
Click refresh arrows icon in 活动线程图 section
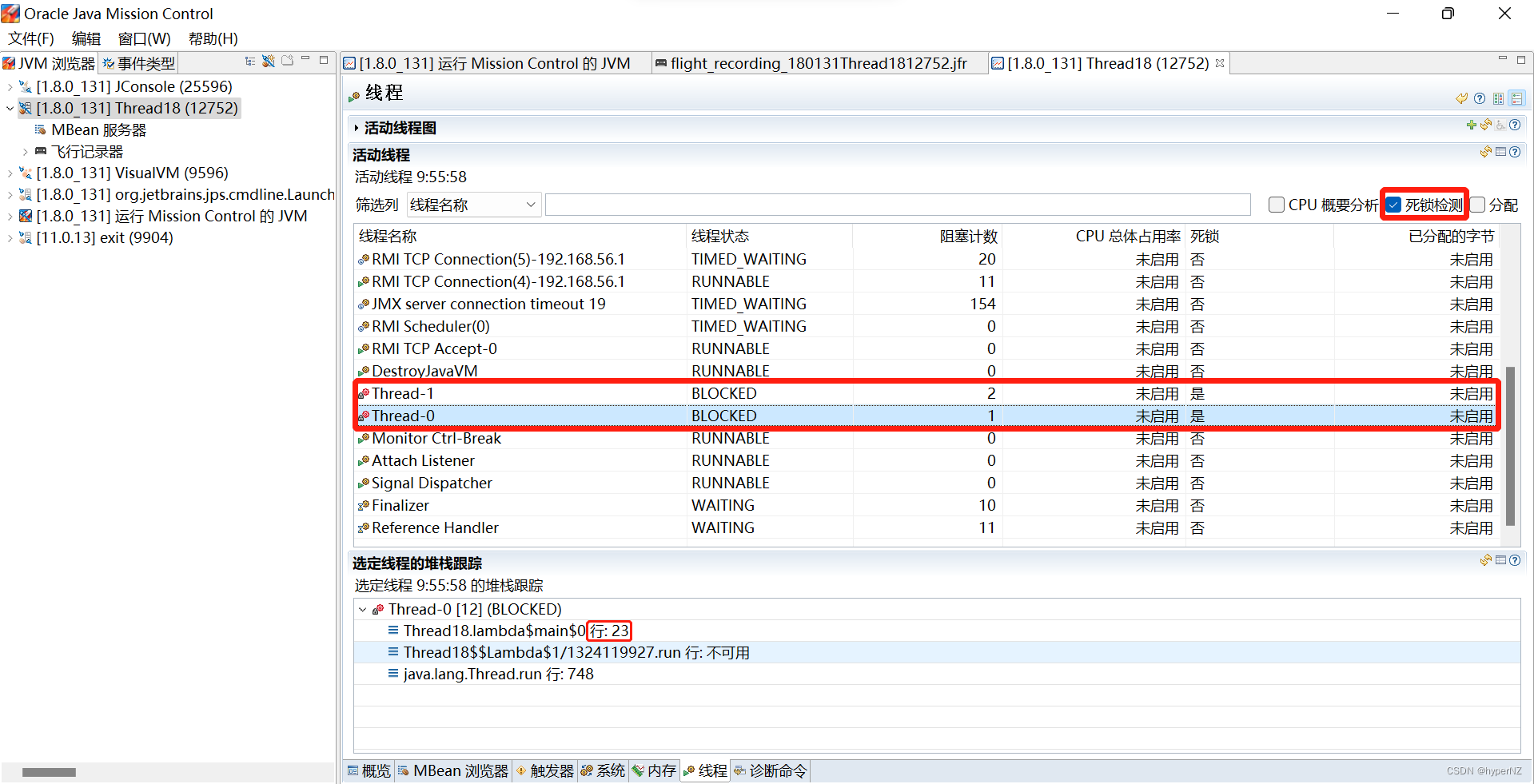pos(1486,125)
